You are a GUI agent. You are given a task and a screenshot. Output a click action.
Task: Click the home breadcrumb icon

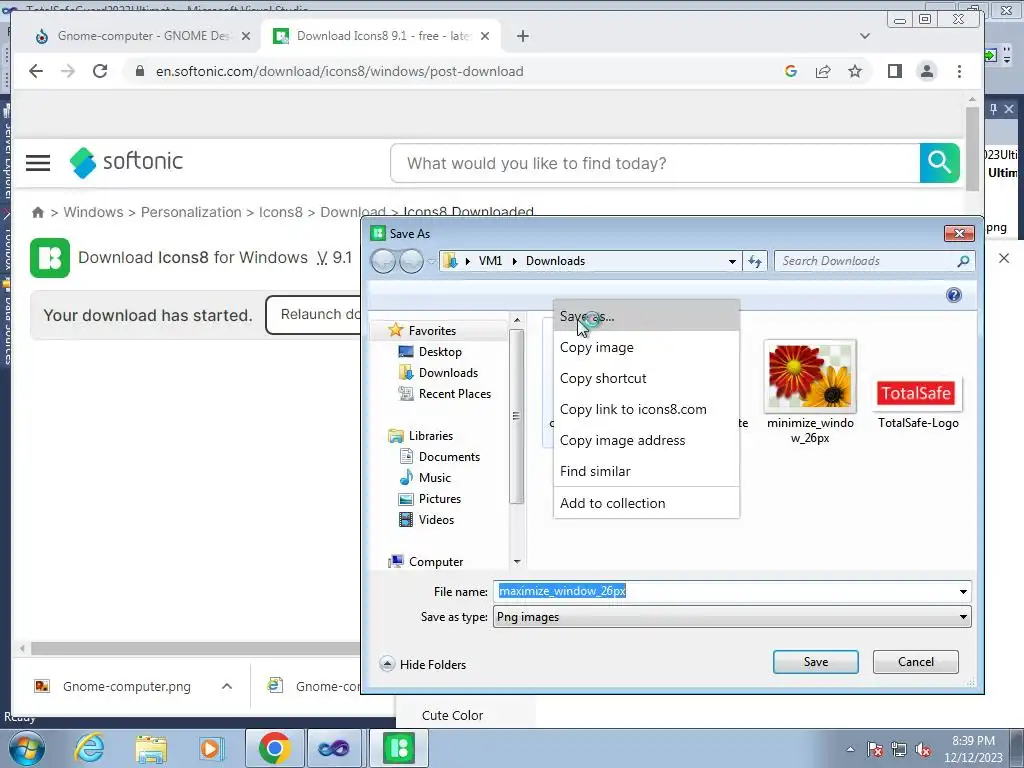(x=38, y=212)
